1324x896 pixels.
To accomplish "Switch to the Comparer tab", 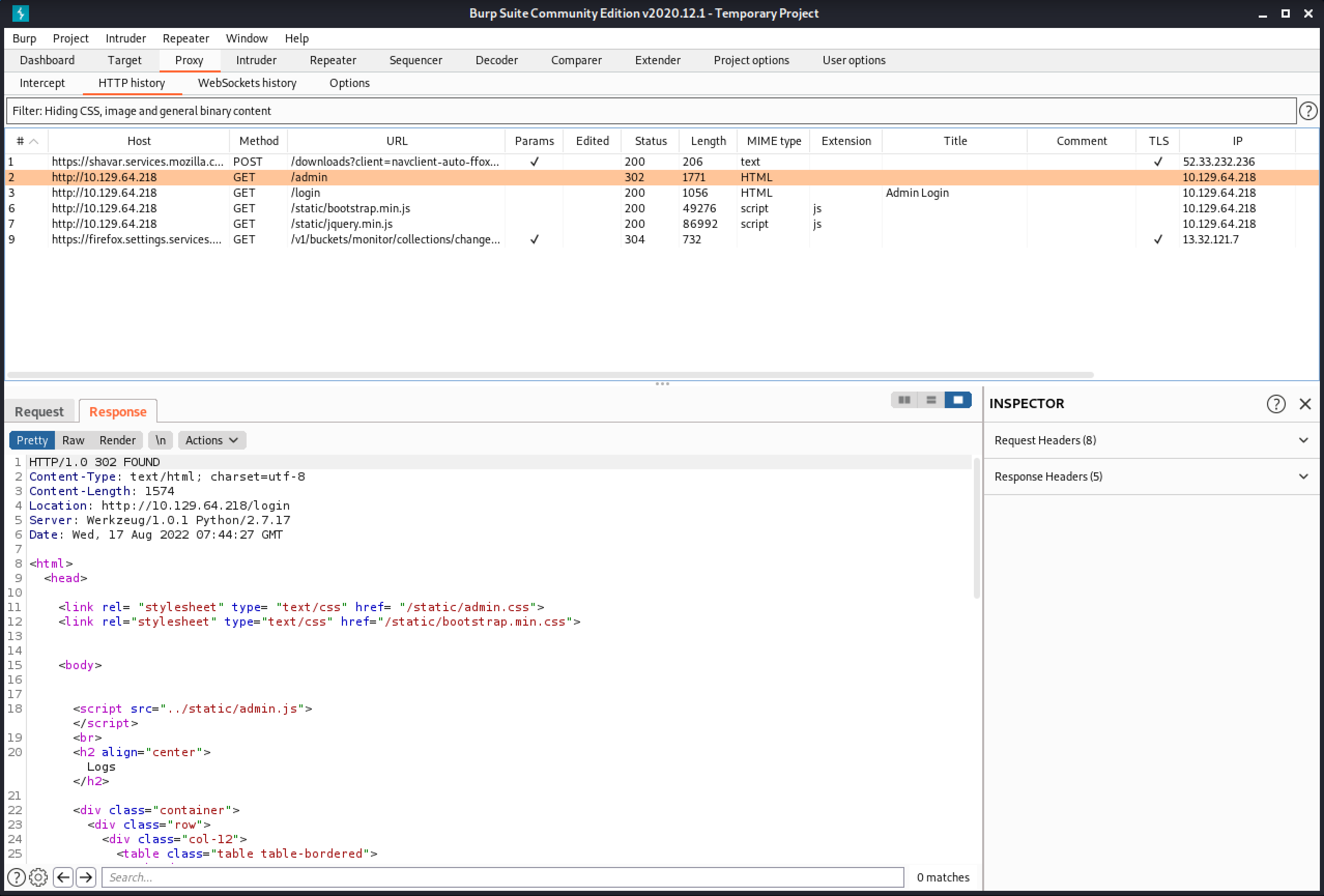I will [576, 61].
